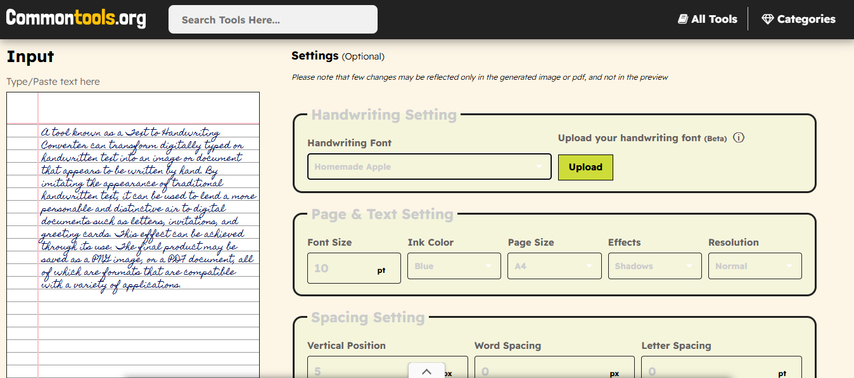Click the Upload font button
This screenshot has height=378, width=854.
585,167
